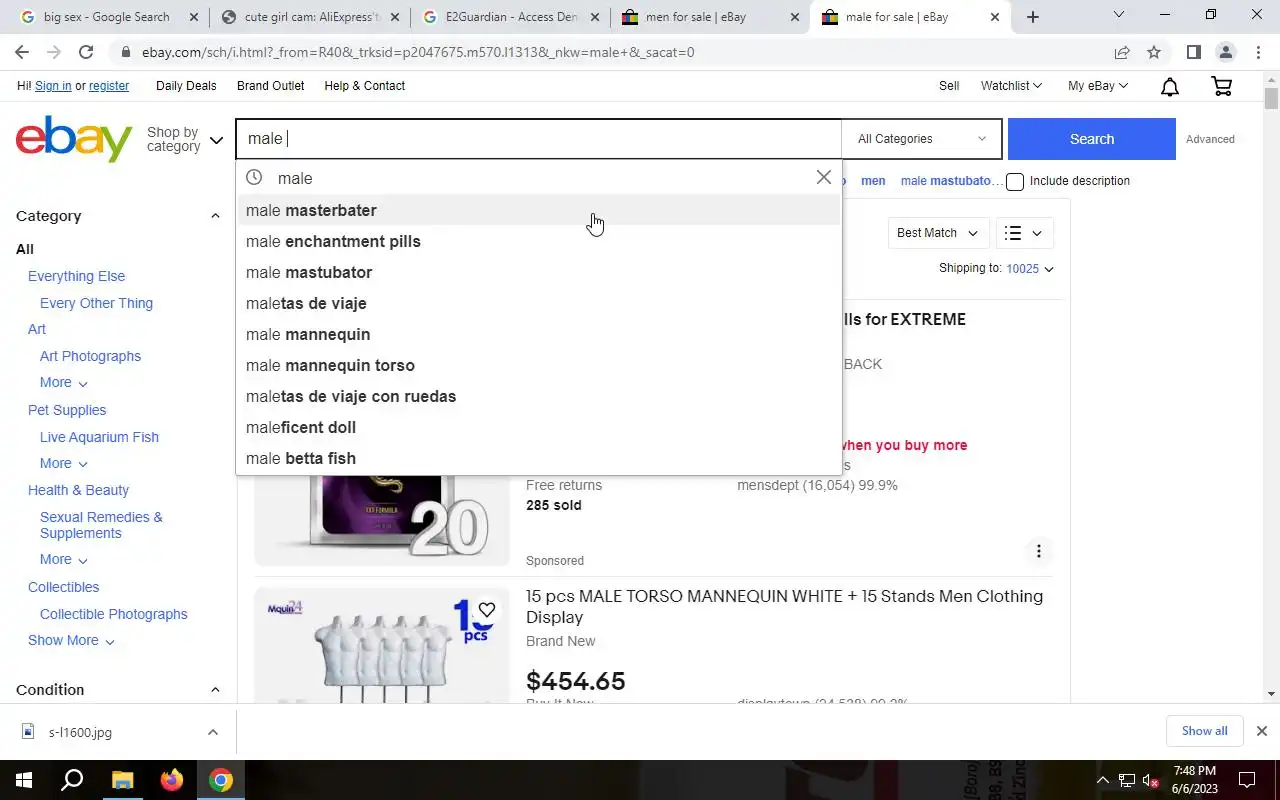The width and height of the screenshot is (1280, 800).
Task: Click the Chrome taskbar icon
Action: [221, 780]
